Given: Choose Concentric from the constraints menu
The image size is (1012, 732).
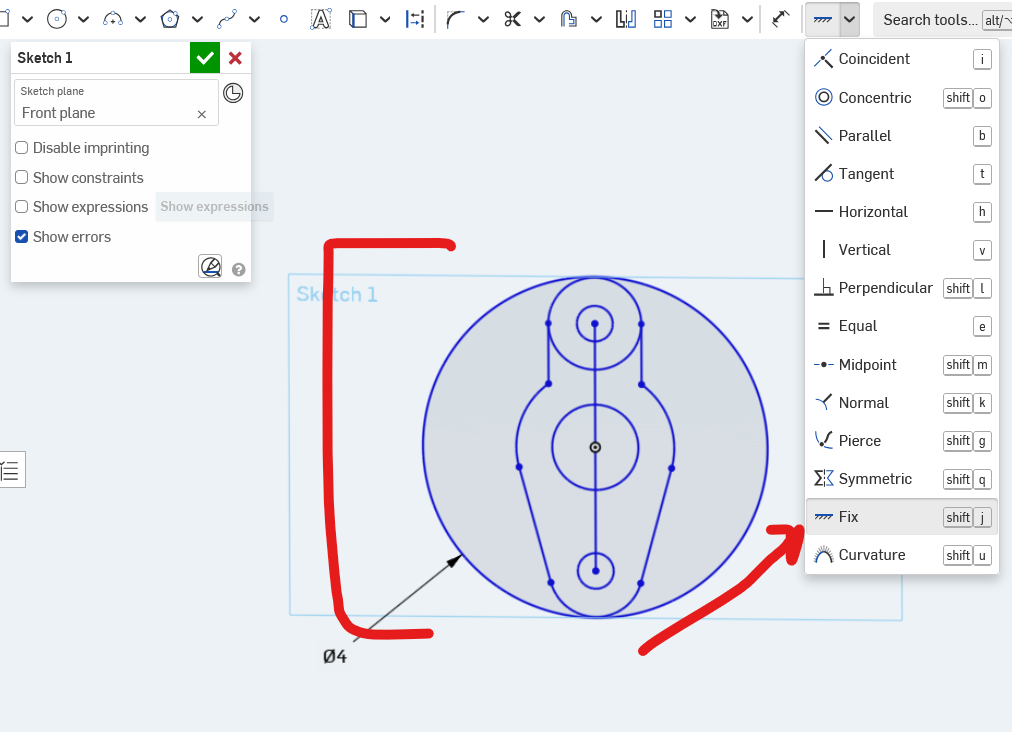Looking at the screenshot, I should 902,97.
